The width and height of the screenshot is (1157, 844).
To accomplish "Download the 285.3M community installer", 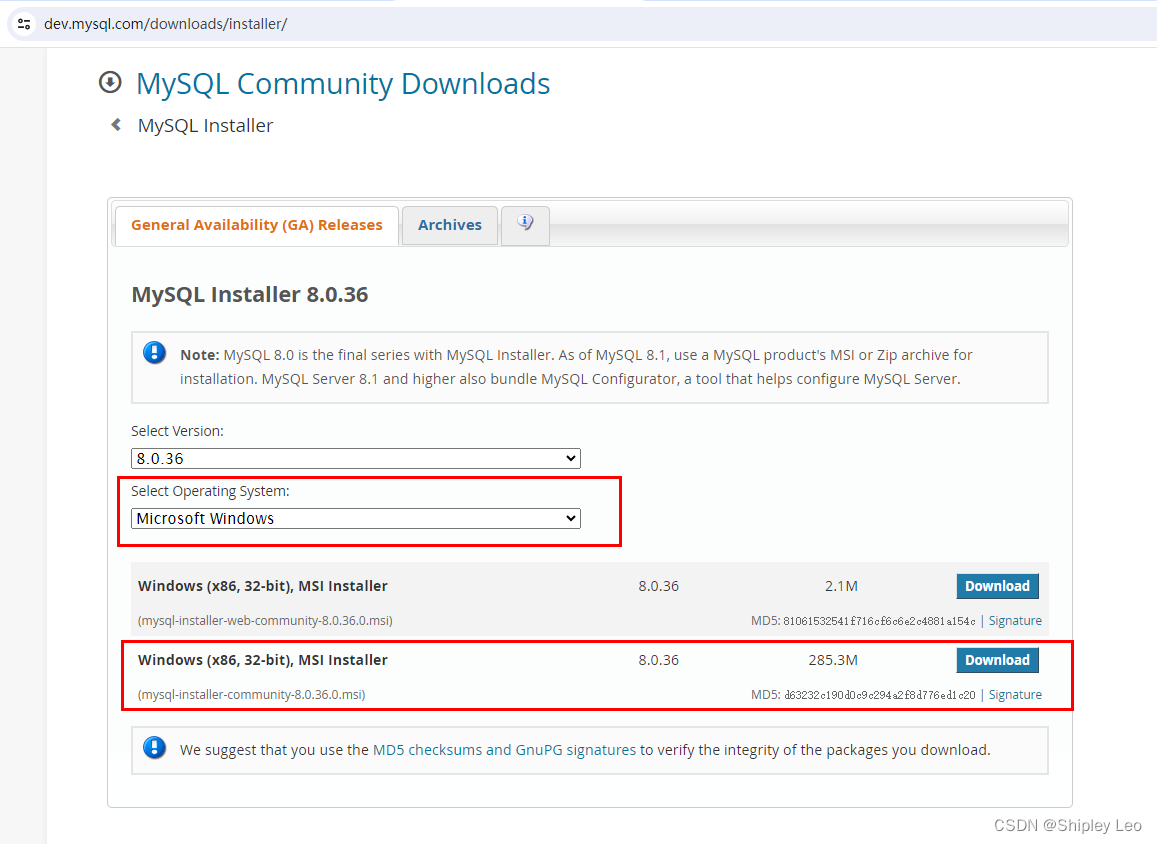I will [x=997, y=660].
